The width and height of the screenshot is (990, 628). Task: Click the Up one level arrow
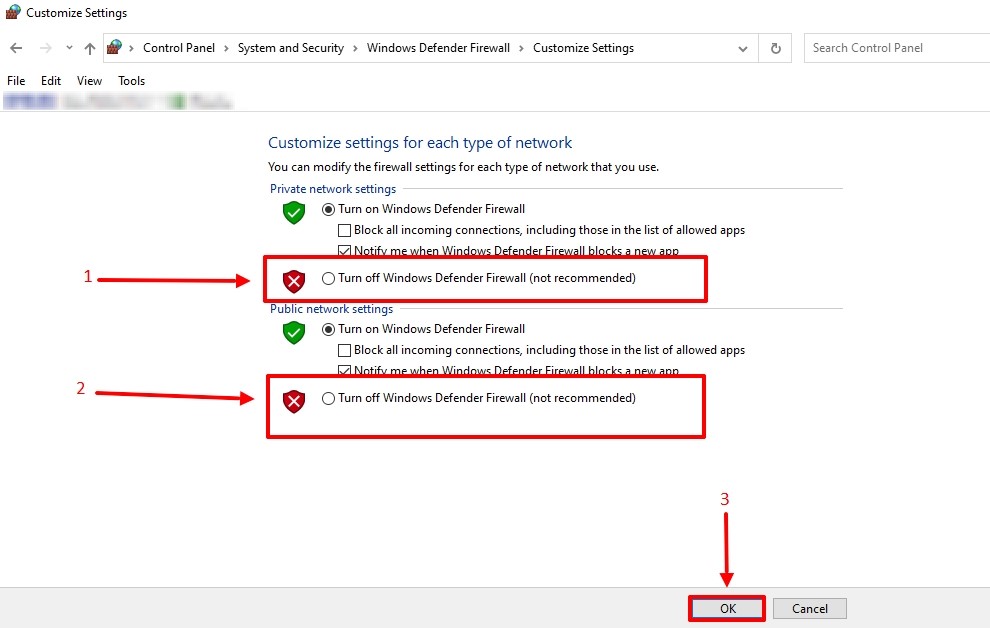coord(90,48)
